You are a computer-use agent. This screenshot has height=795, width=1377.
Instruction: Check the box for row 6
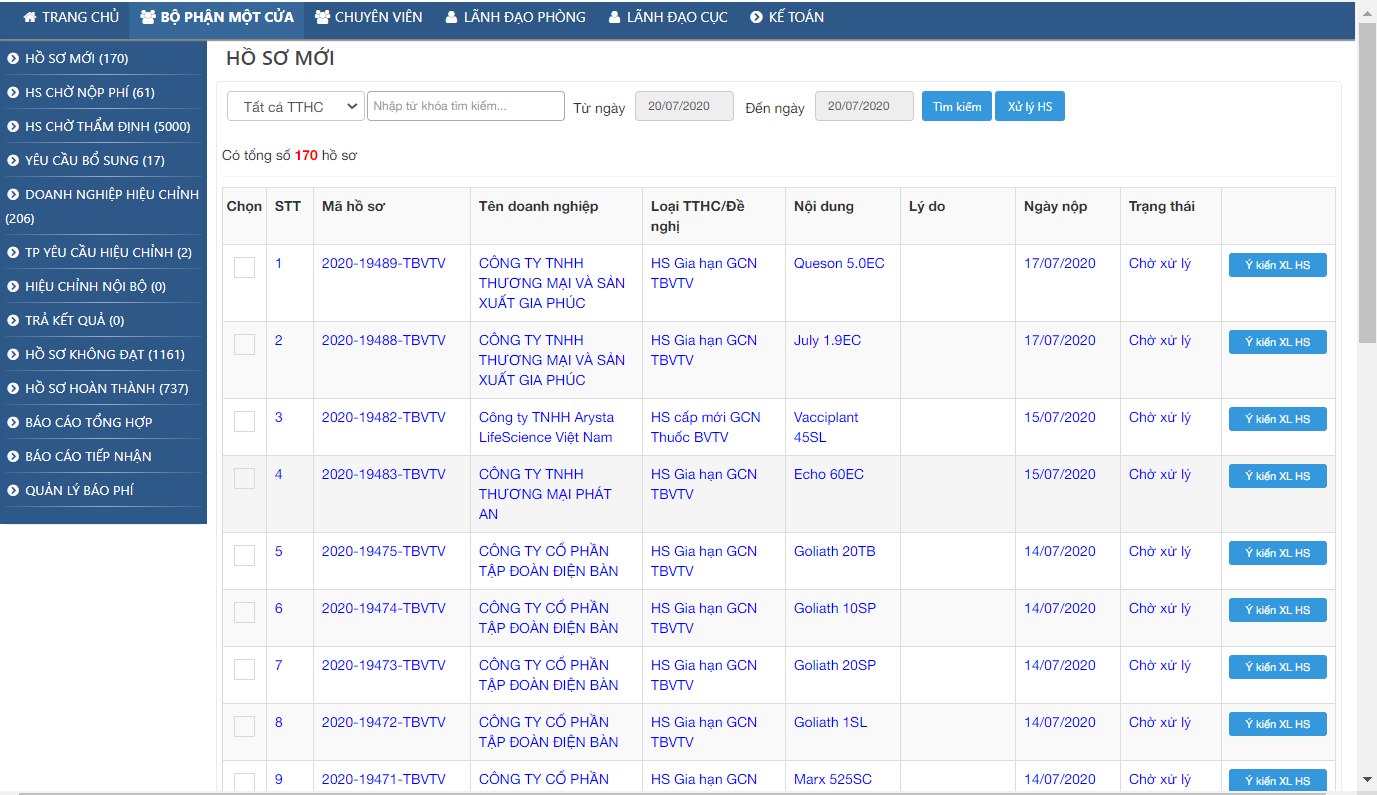point(244,612)
